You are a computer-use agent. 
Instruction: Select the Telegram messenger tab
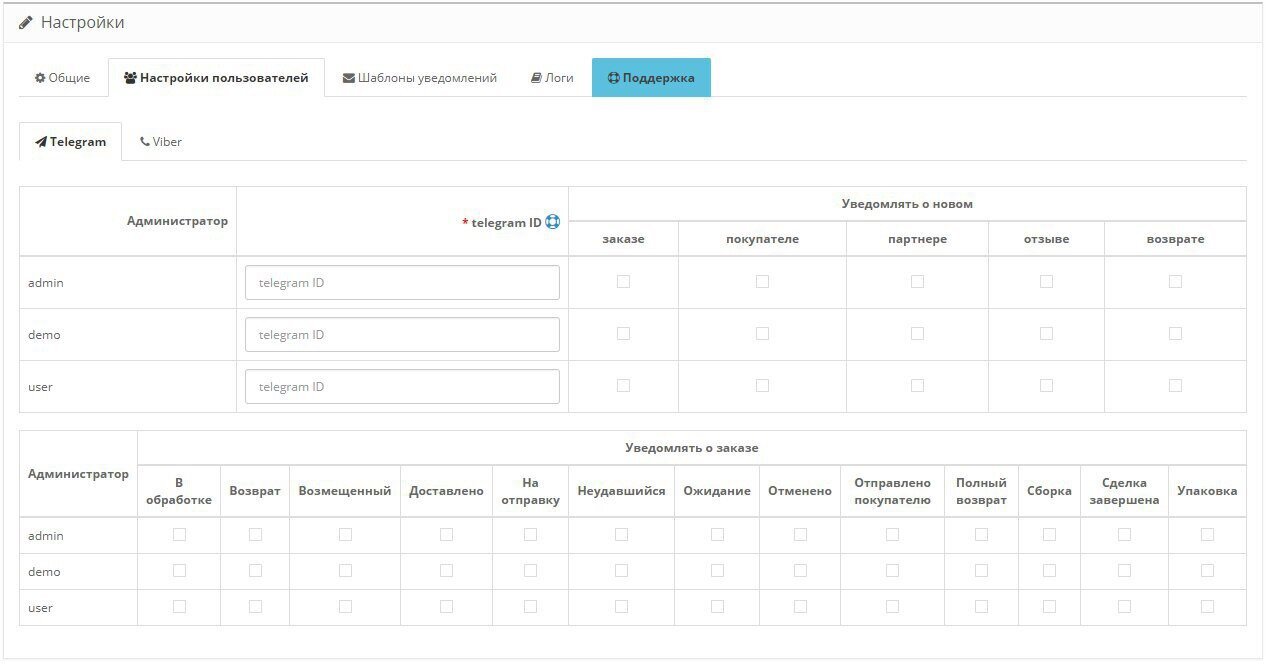(70, 142)
